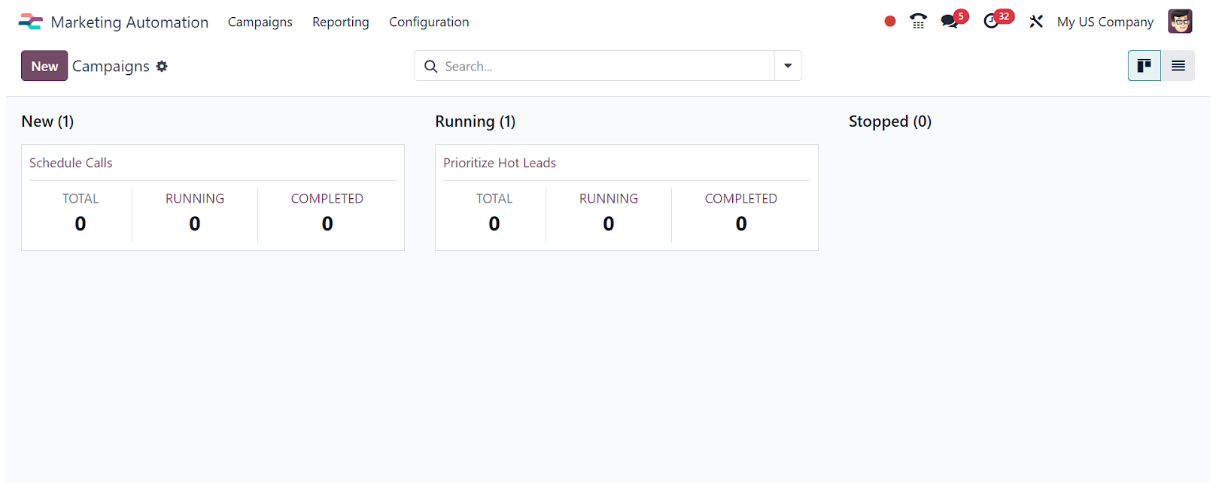The width and height of the screenshot is (1212, 482).
Task: Open the Campaigns settings gear
Action: point(162,66)
